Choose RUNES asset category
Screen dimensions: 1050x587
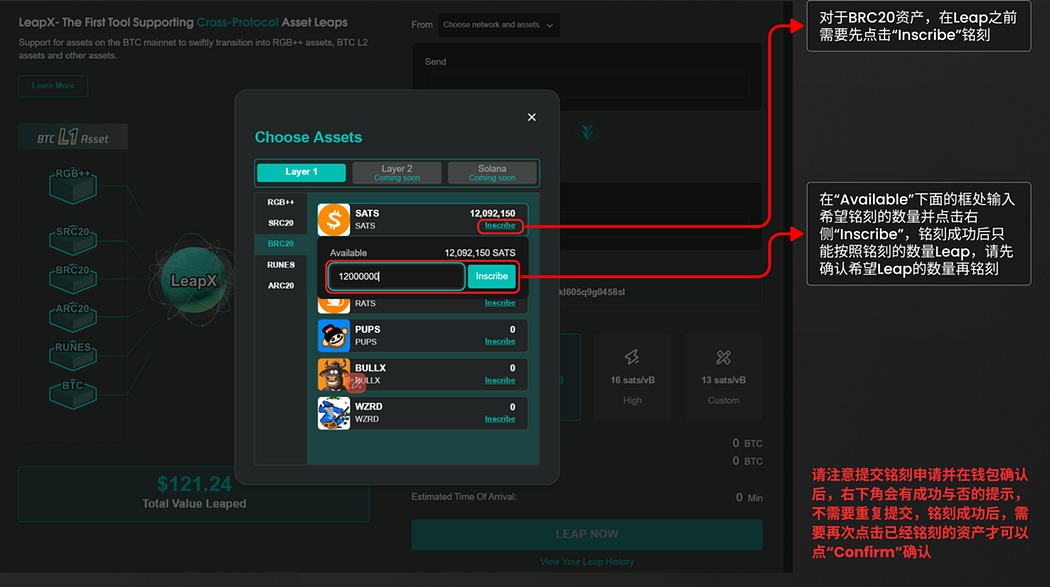[x=281, y=265]
